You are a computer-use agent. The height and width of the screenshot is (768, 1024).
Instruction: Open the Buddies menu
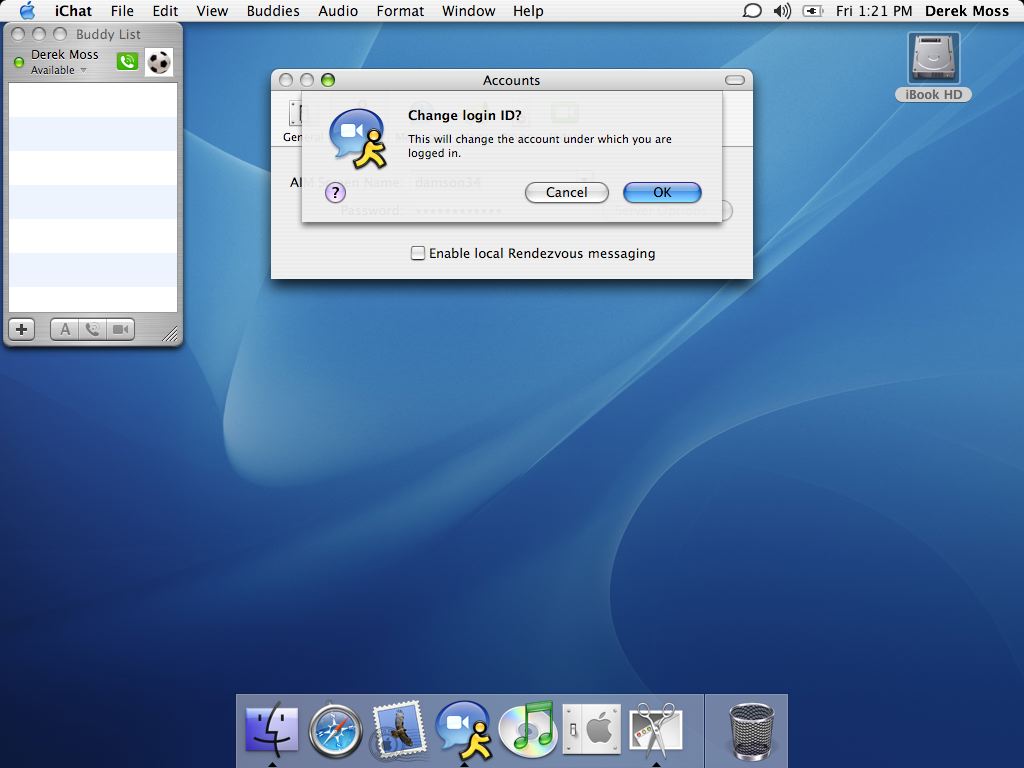(273, 11)
